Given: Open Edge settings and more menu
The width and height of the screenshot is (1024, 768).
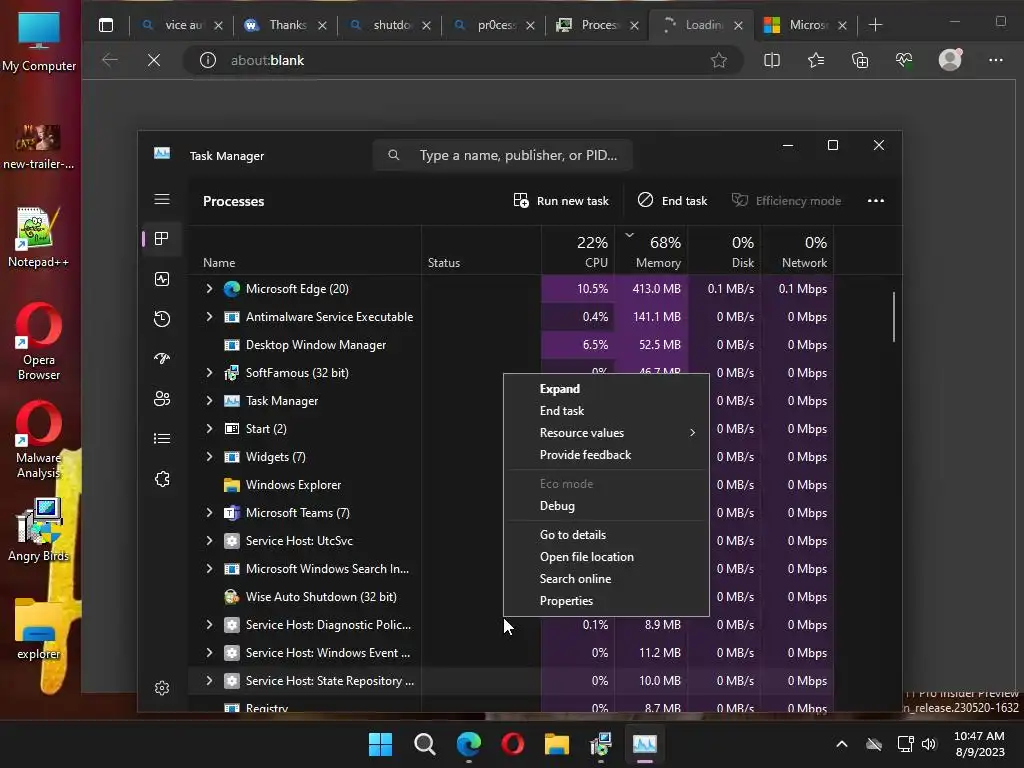Looking at the screenshot, I should pyautogui.click(x=996, y=60).
